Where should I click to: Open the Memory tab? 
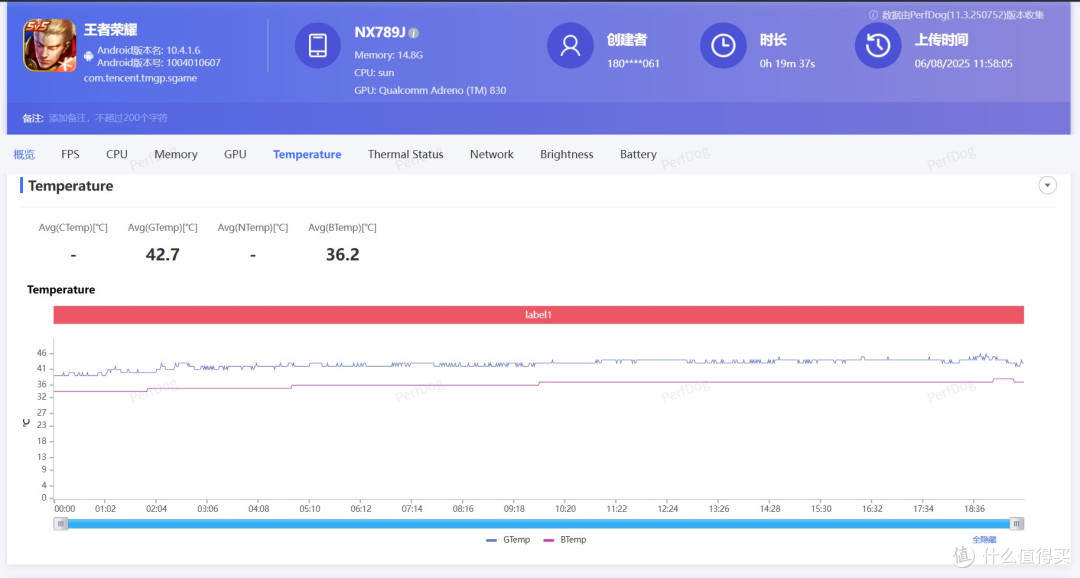[176, 154]
